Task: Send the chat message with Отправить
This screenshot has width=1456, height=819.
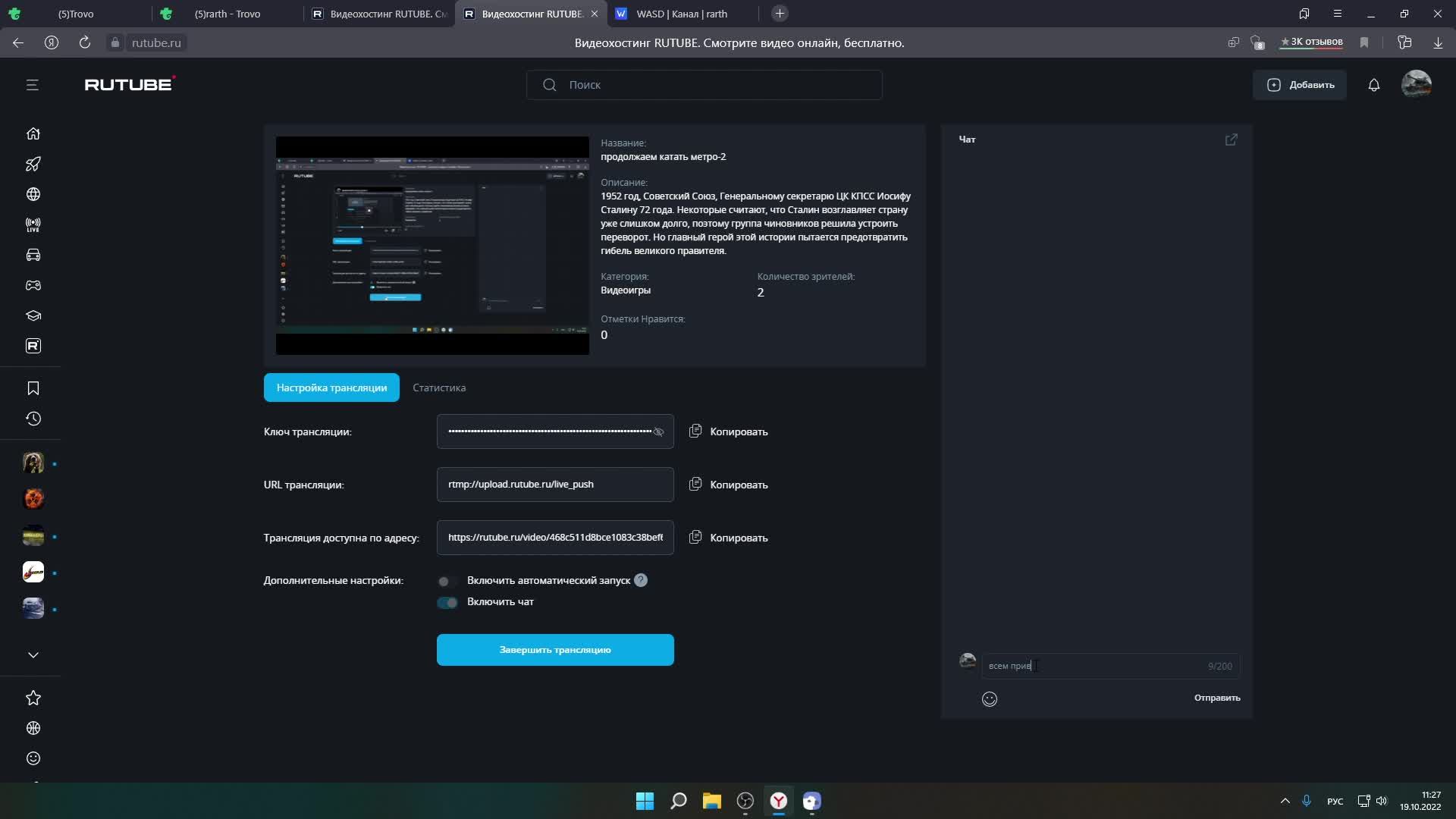Action: (1216, 698)
